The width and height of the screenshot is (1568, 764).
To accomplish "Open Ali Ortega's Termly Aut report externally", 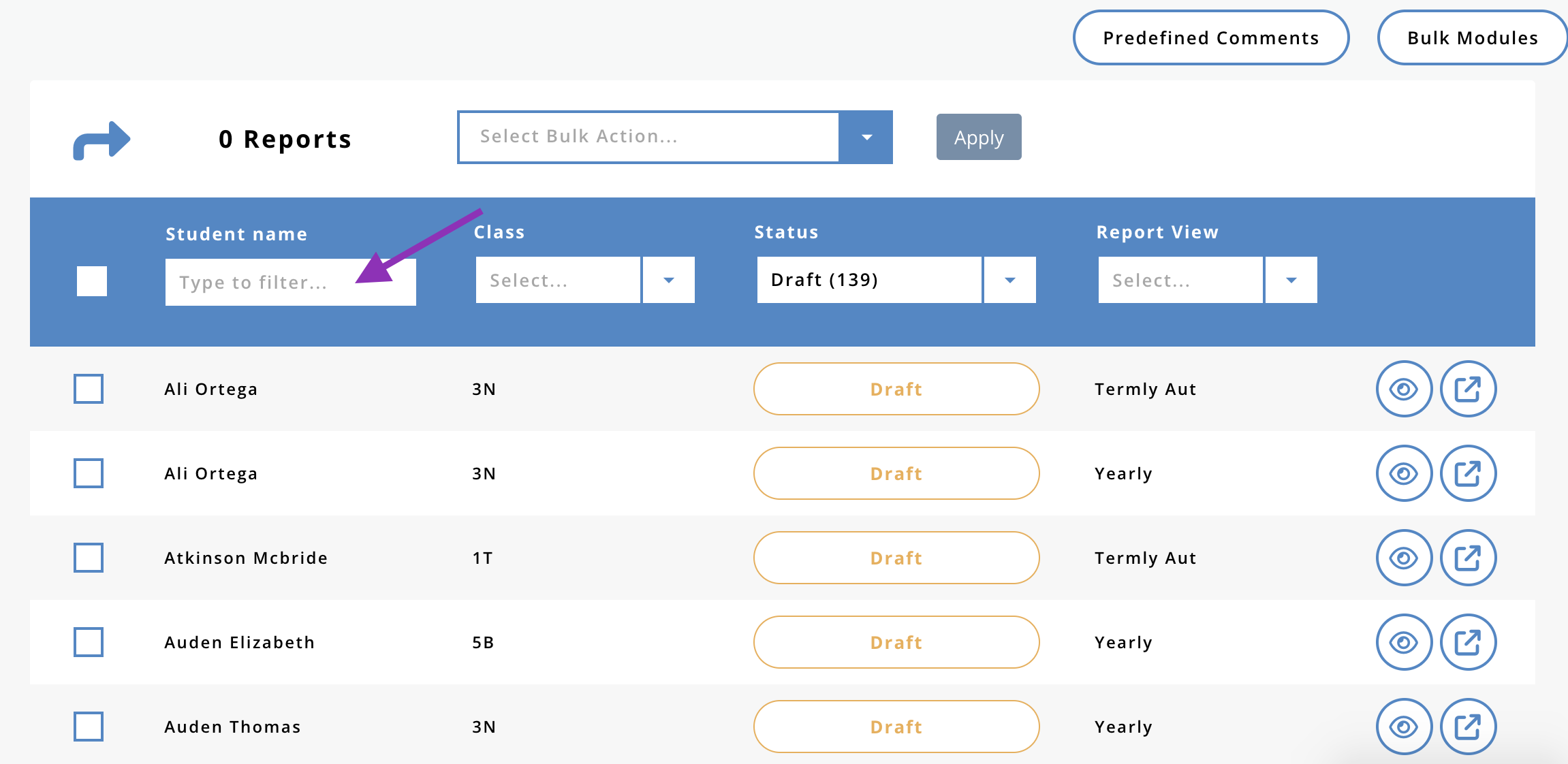I will point(1468,389).
